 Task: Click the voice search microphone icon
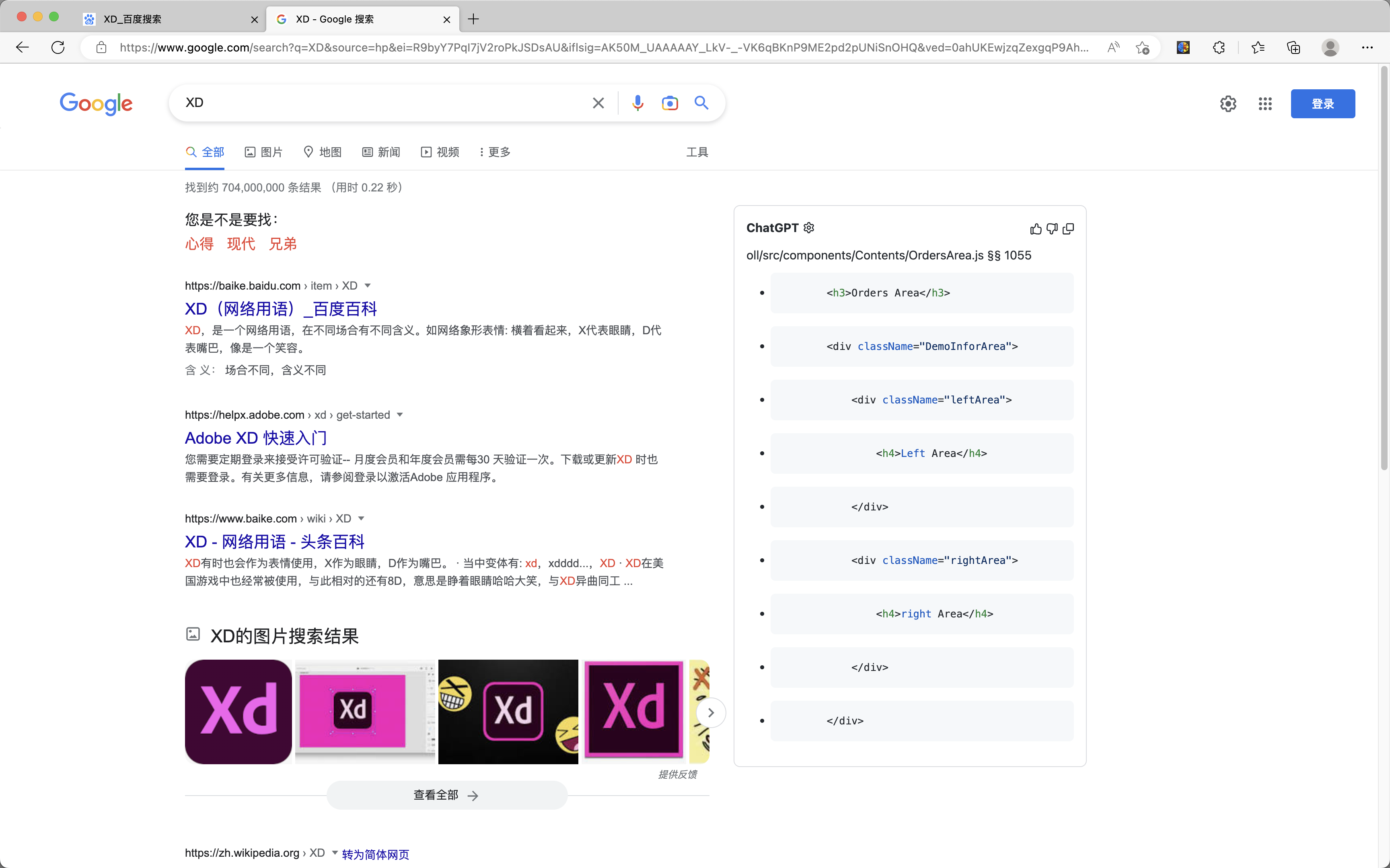(x=637, y=103)
